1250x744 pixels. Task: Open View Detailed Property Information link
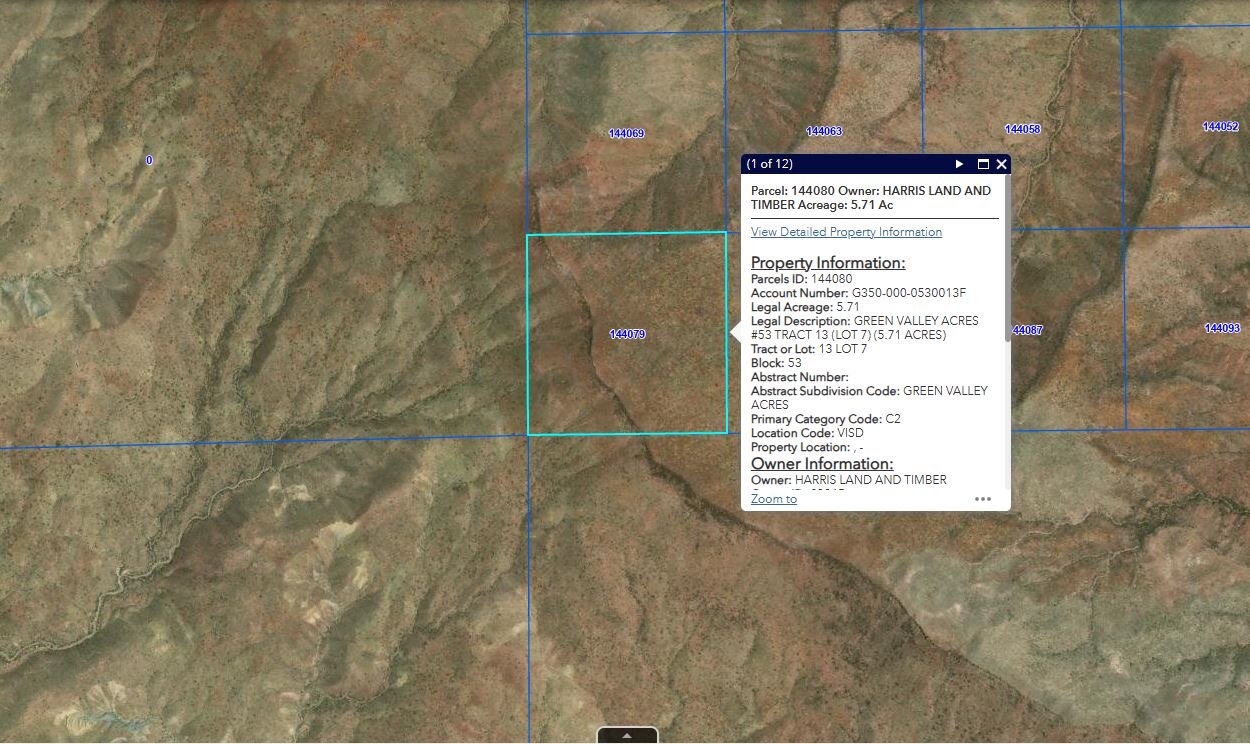tap(846, 232)
